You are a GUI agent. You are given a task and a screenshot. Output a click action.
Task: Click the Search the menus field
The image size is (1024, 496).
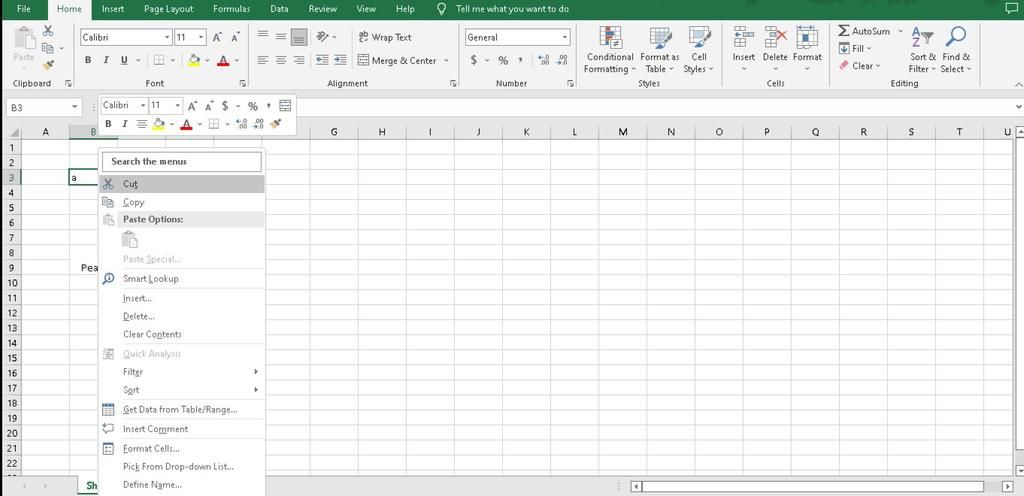[182, 161]
